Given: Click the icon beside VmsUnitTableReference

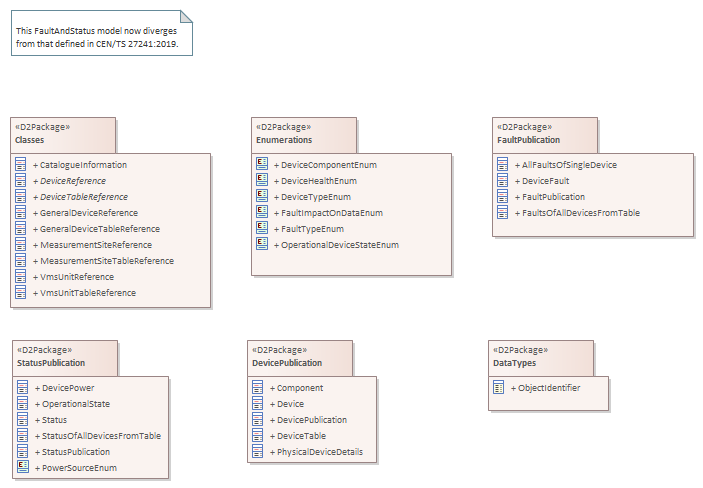Looking at the screenshot, I should pos(20,293).
